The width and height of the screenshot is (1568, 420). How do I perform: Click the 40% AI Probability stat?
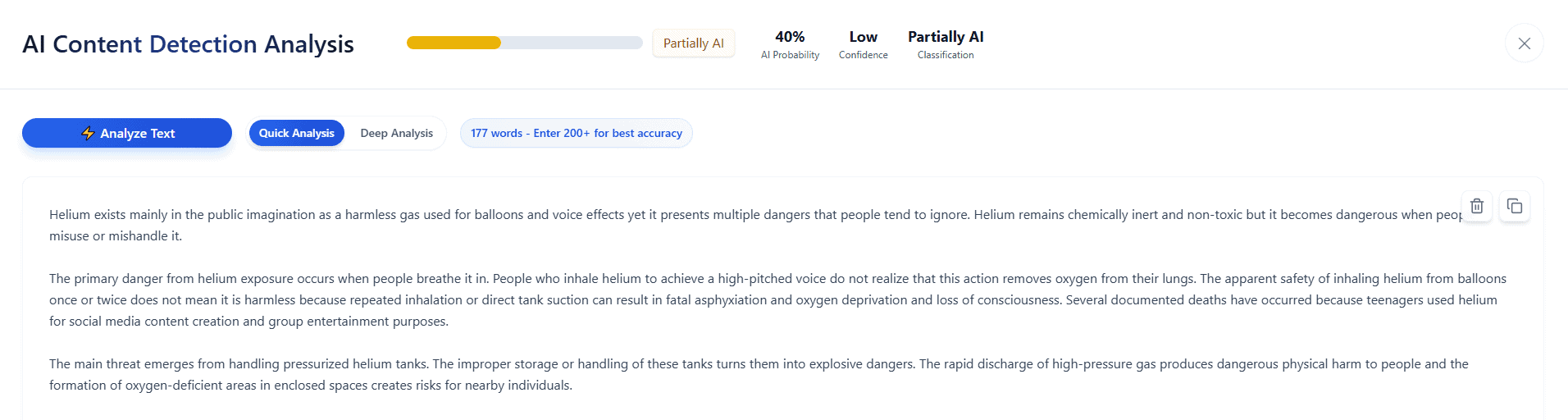coord(790,44)
